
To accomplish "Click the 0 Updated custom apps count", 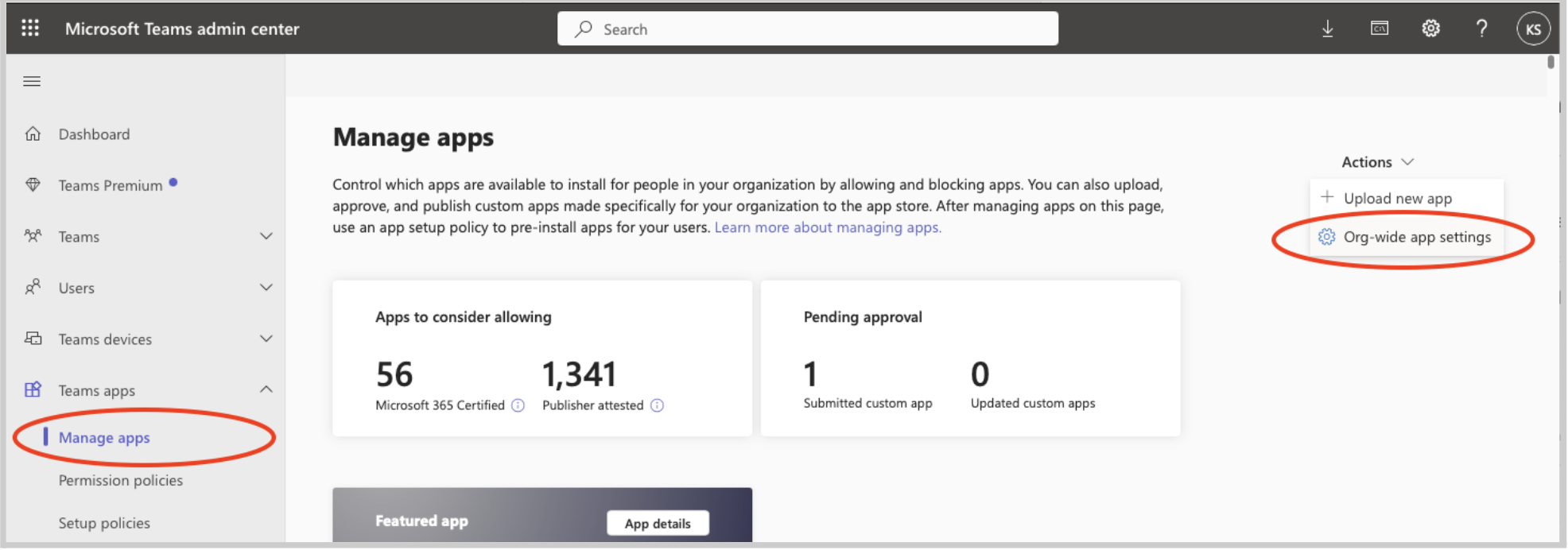I will tap(980, 374).
